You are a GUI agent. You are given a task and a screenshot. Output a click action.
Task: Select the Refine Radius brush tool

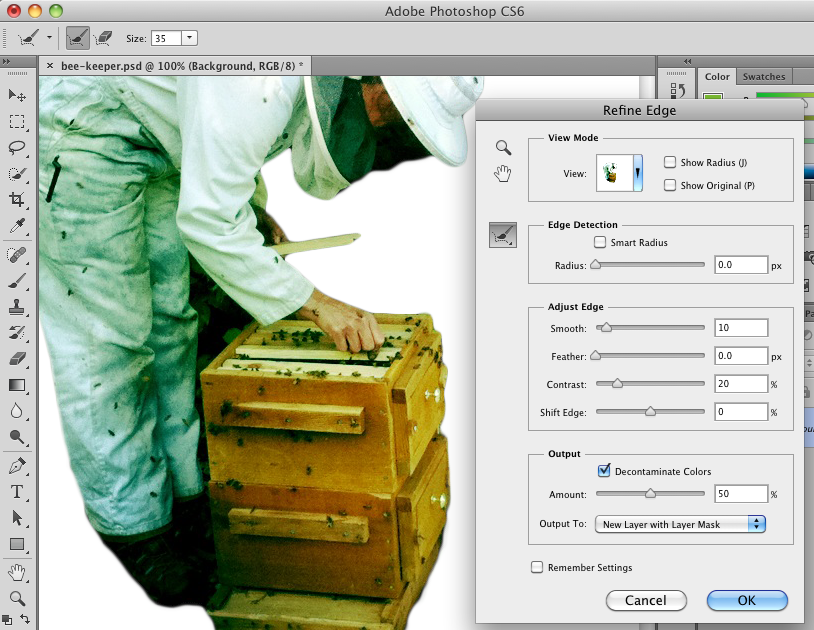(x=503, y=235)
